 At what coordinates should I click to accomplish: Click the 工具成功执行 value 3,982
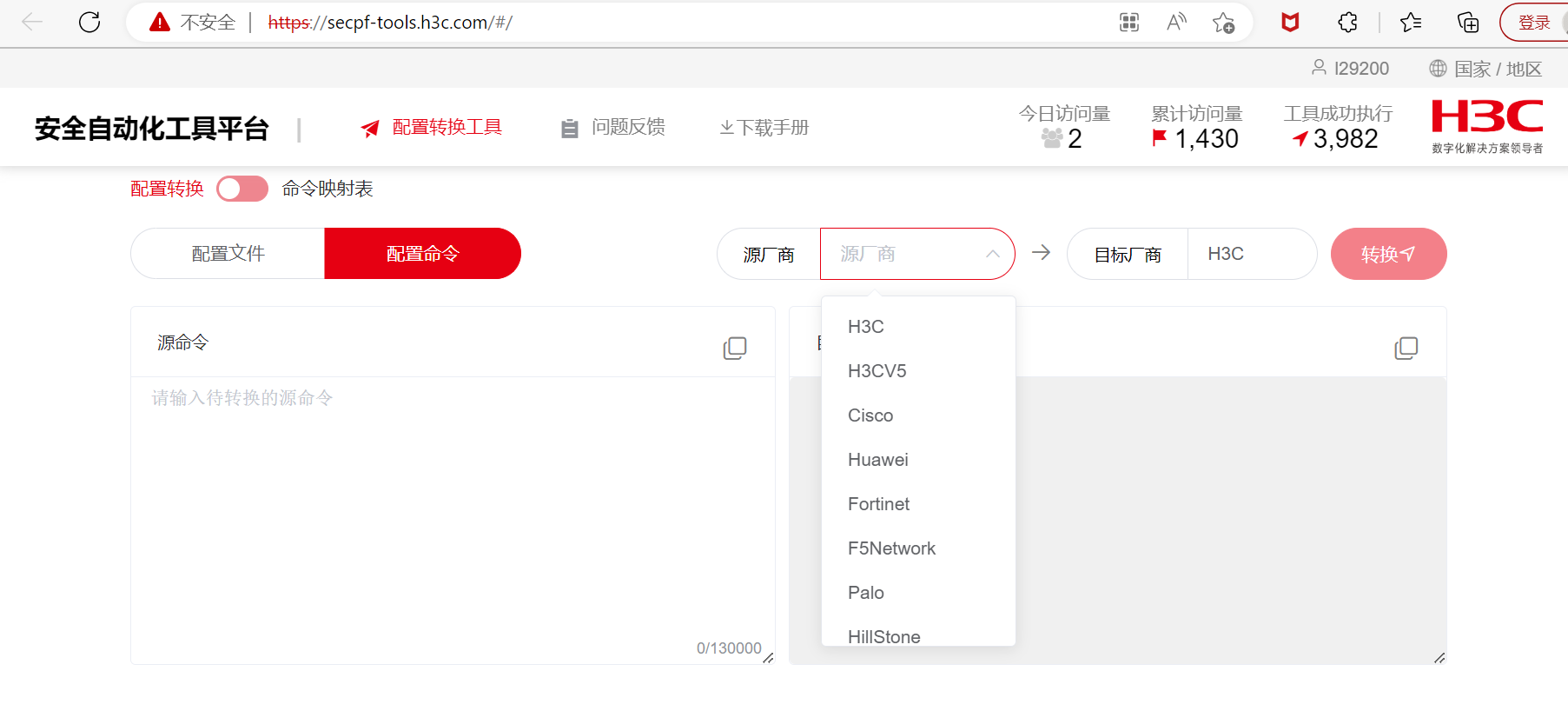pyautogui.click(x=1345, y=139)
